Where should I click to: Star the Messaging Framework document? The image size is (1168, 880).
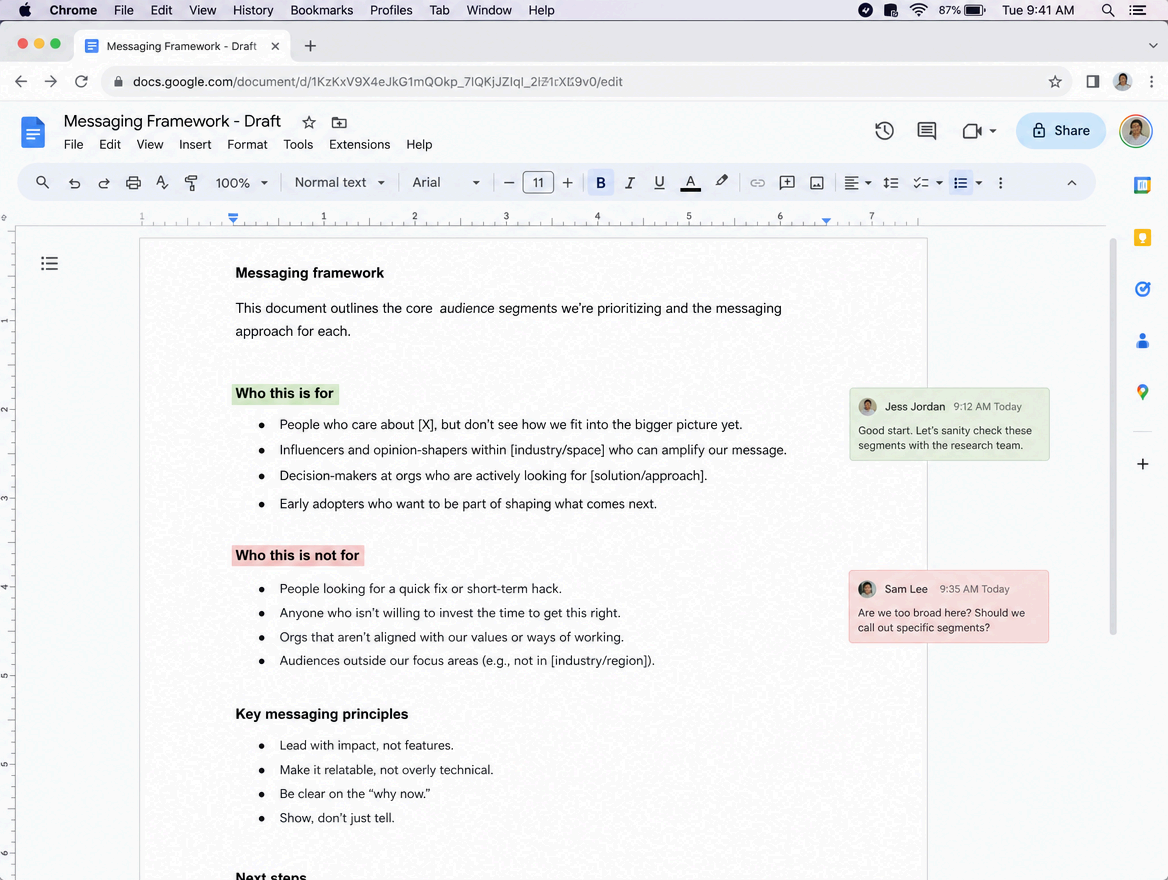(x=308, y=122)
